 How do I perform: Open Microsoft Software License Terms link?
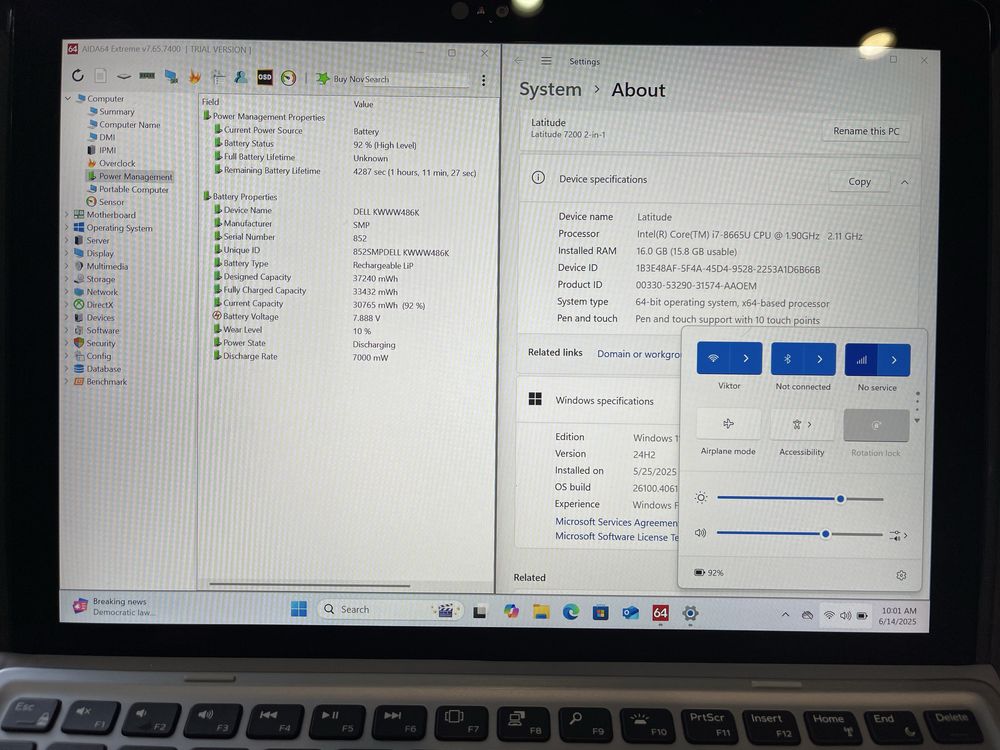(617, 537)
